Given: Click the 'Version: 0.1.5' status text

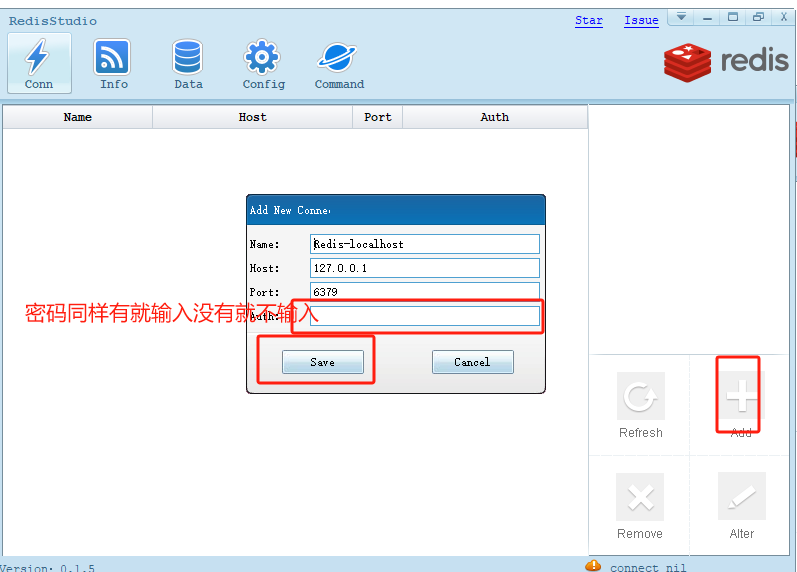Looking at the screenshot, I should pyautogui.click(x=47, y=567).
